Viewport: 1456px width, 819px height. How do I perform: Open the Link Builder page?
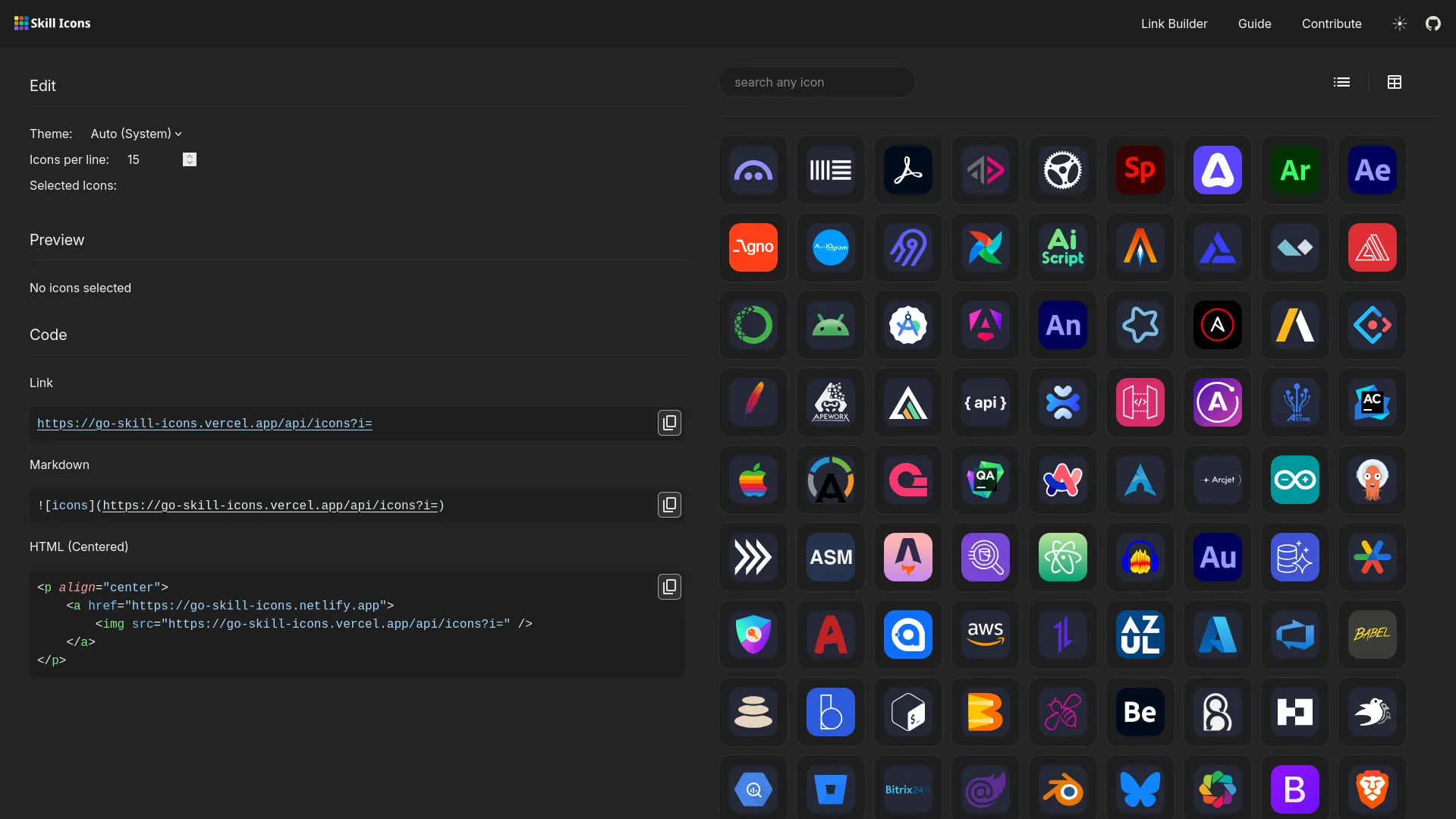(1174, 24)
